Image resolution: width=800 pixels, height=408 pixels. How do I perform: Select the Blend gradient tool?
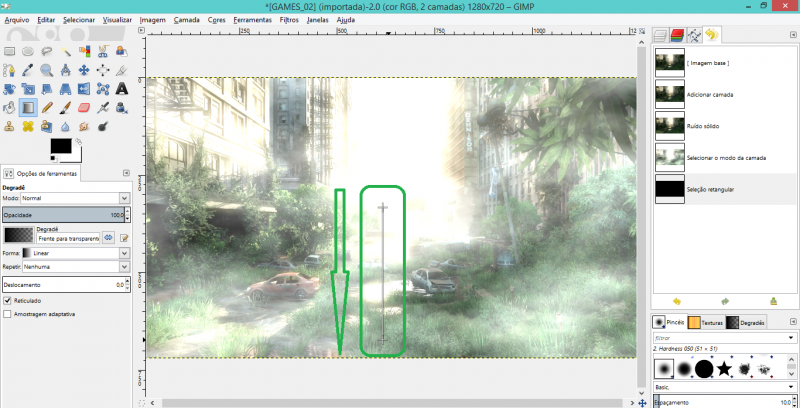27,106
